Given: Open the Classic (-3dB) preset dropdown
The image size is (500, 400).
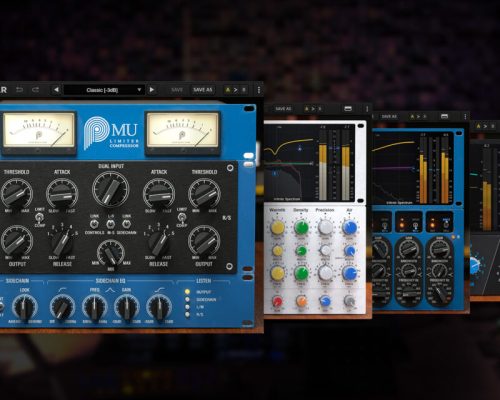Looking at the screenshot, I should (103, 90).
